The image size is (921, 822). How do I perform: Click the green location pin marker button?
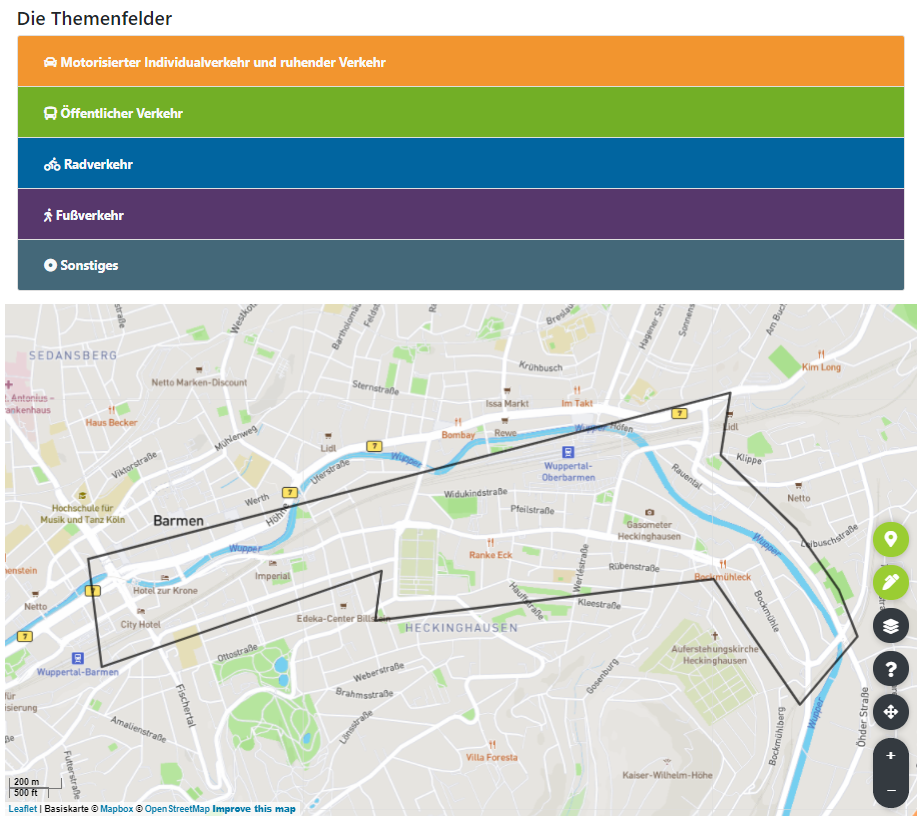pos(890,540)
